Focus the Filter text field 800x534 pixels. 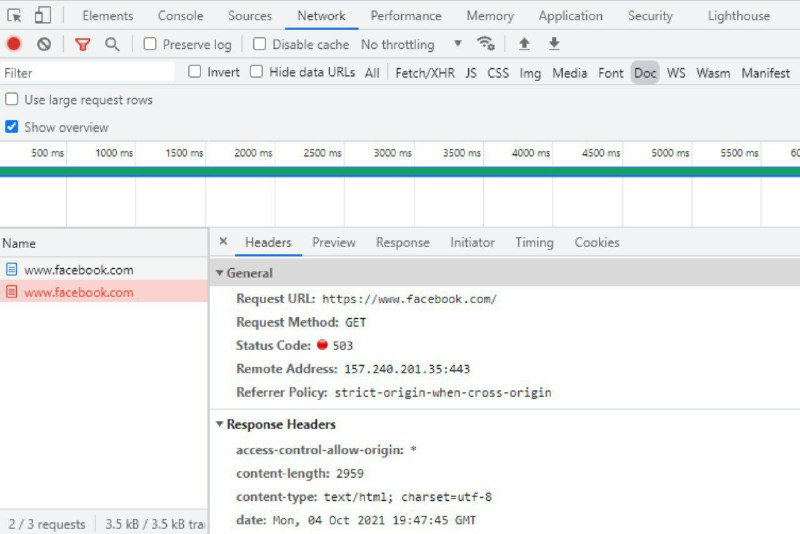point(87,72)
